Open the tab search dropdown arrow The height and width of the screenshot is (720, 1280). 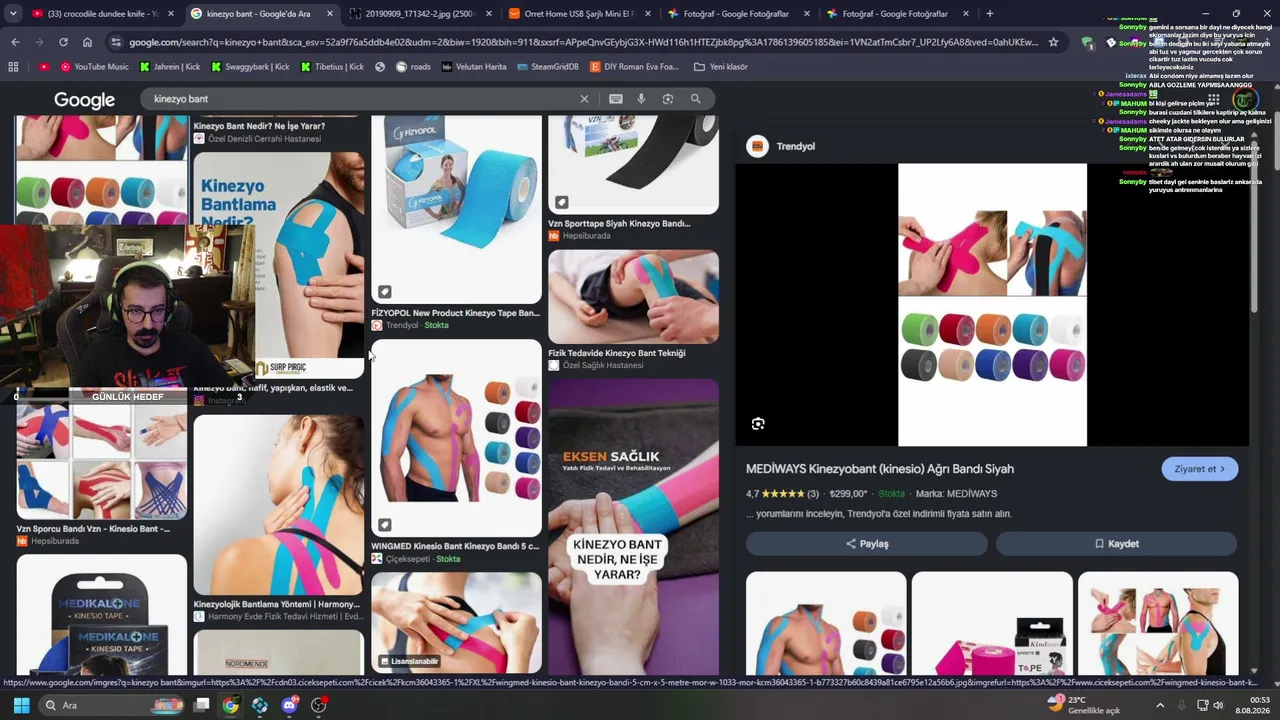point(13,14)
